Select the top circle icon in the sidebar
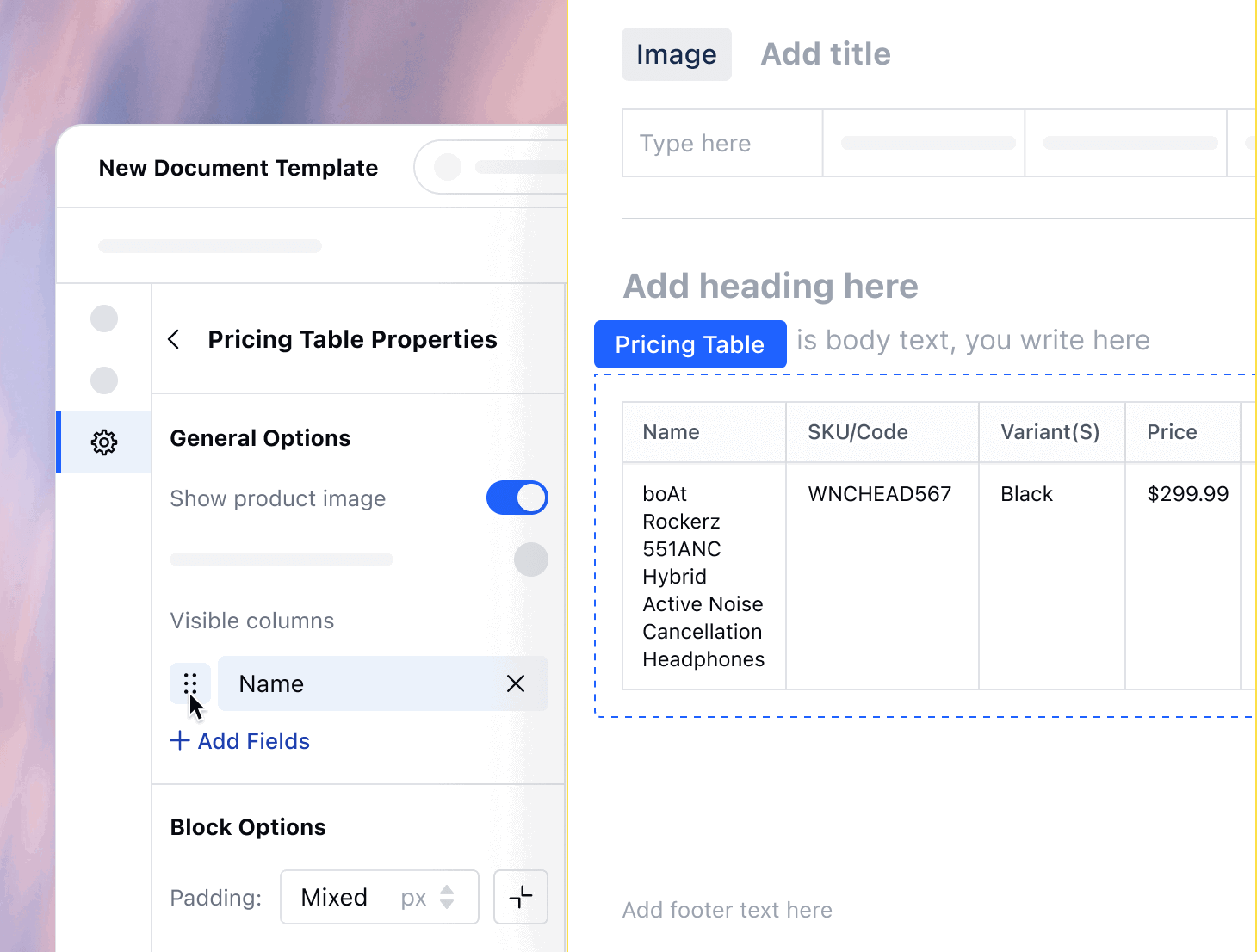 click(x=103, y=318)
